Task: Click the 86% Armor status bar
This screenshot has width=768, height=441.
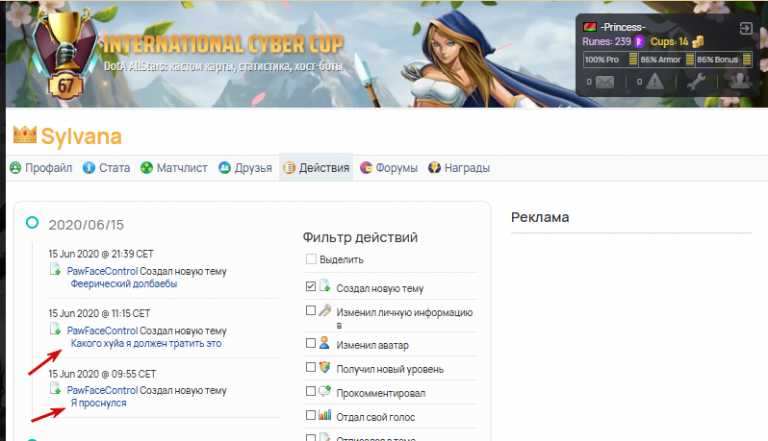Action: [667, 59]
